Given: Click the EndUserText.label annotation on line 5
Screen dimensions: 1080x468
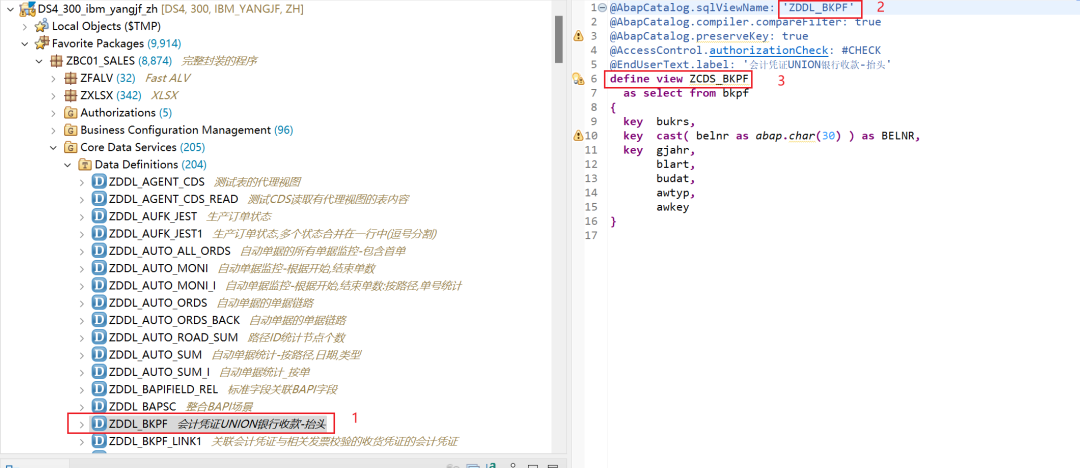Looking at the screenshot, I should [x=668, y=65].
